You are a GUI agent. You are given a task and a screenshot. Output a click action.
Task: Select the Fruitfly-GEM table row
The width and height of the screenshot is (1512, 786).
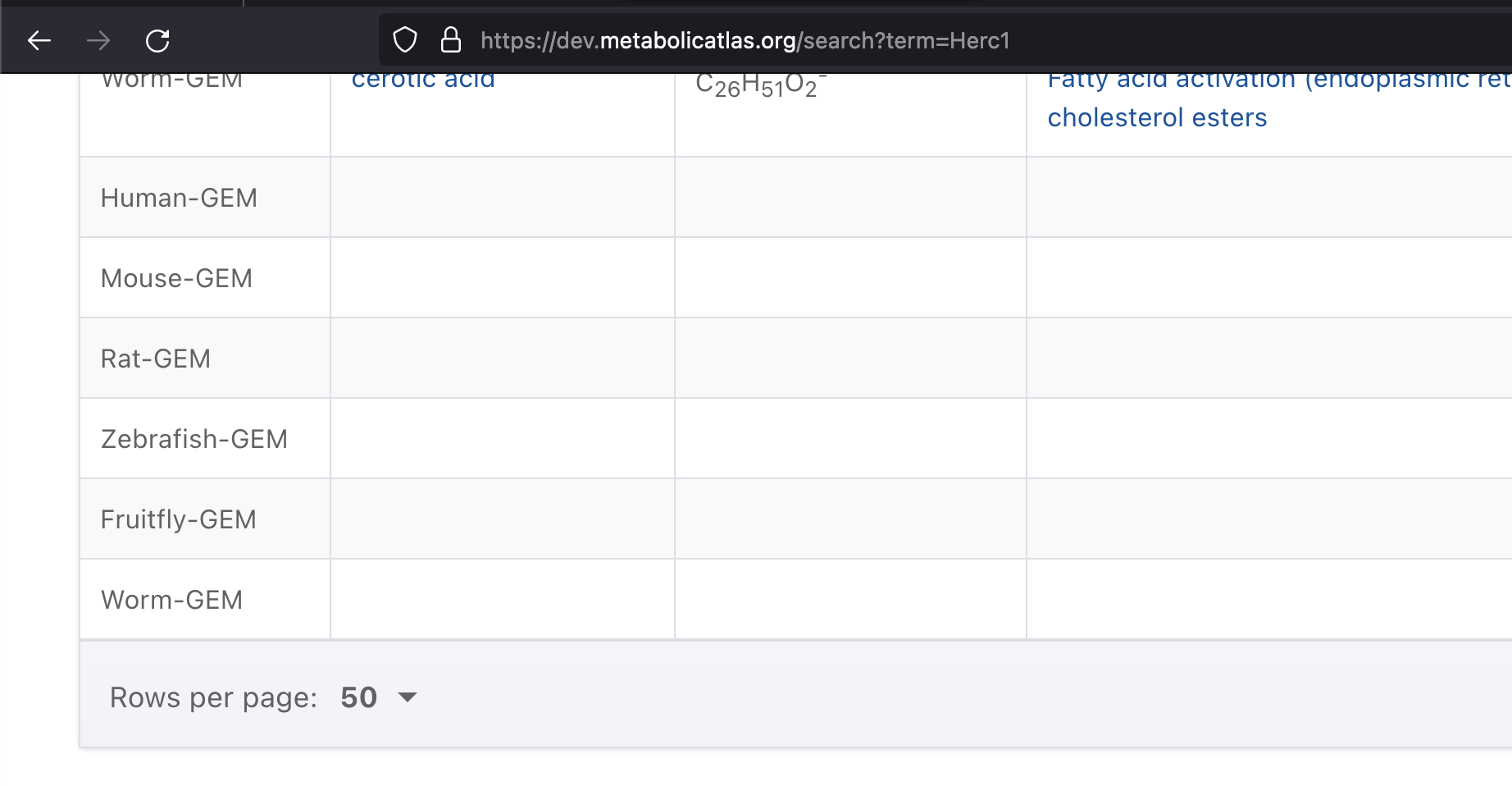[178, 519]
